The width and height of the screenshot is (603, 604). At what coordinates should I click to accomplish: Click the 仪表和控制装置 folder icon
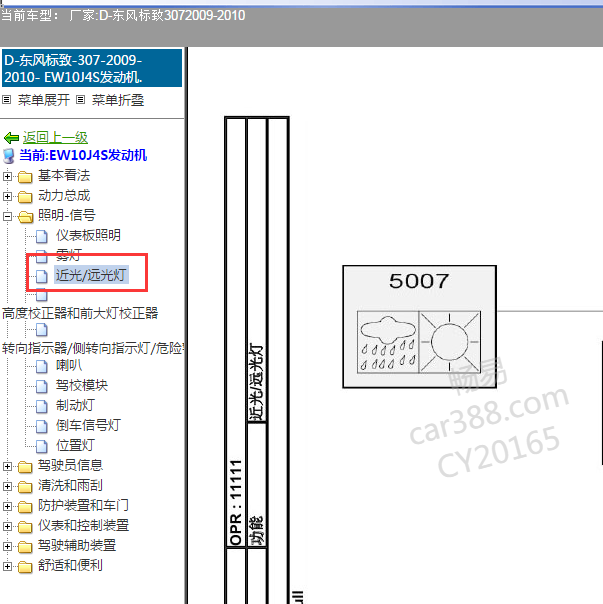click(x=25, y=527)
